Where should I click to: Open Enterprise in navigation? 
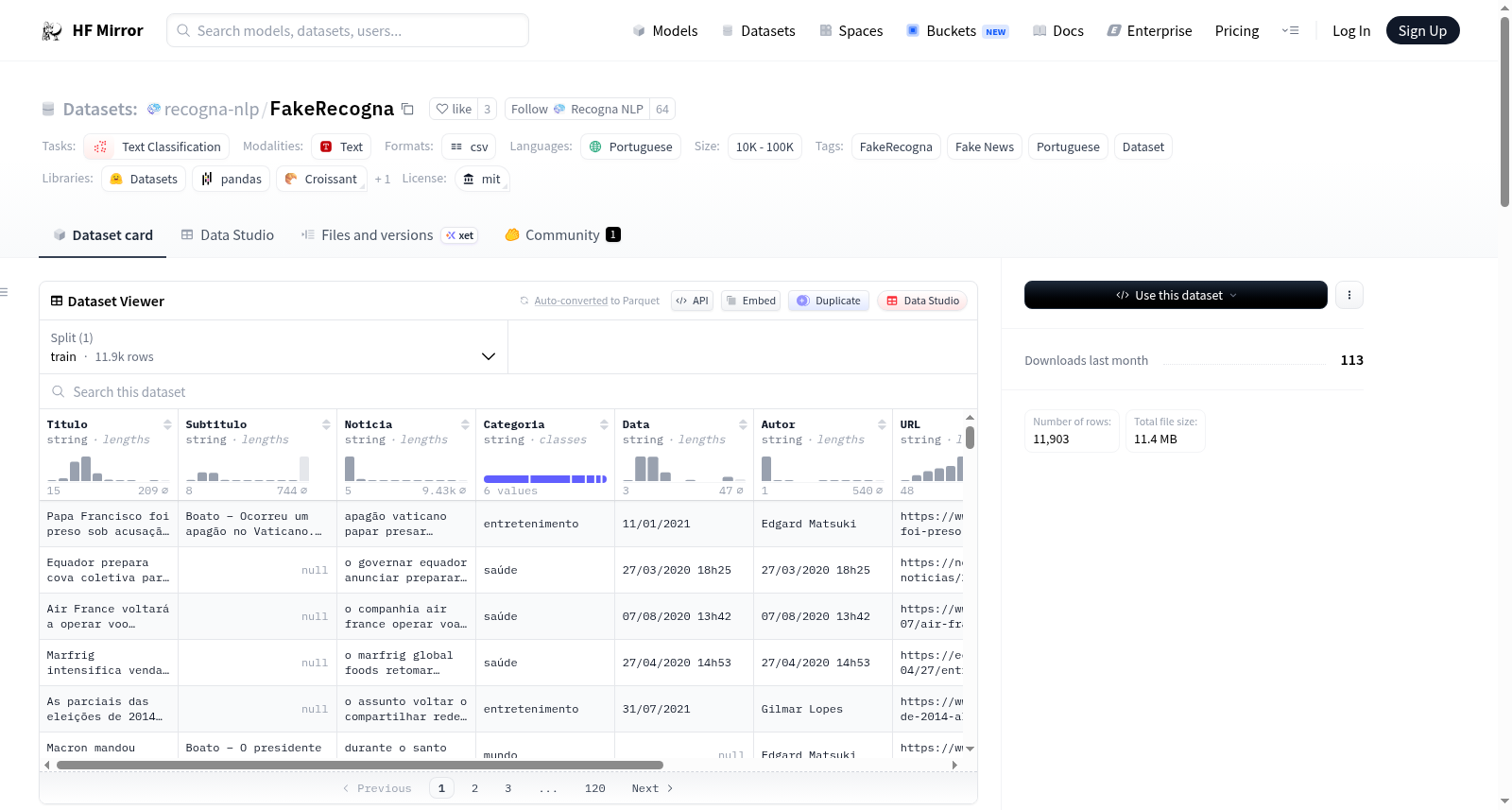1149,31
